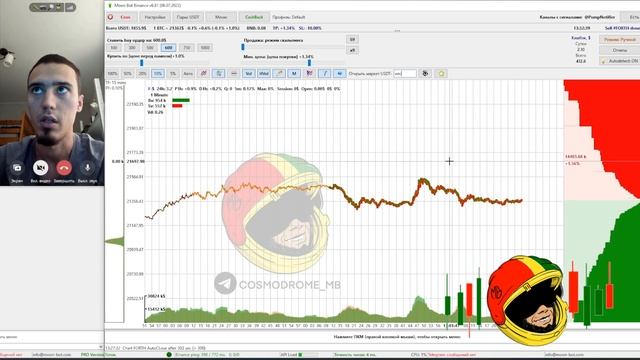640x360 pixels.
Task: Click the candlestick chart type icon
Action: point(309,73)
